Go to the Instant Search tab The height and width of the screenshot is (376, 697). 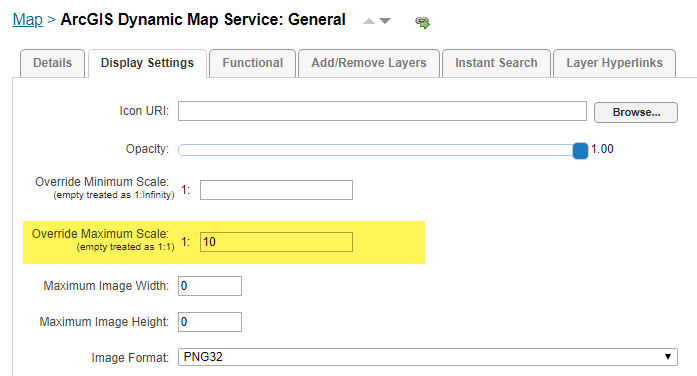click(496, 63)
